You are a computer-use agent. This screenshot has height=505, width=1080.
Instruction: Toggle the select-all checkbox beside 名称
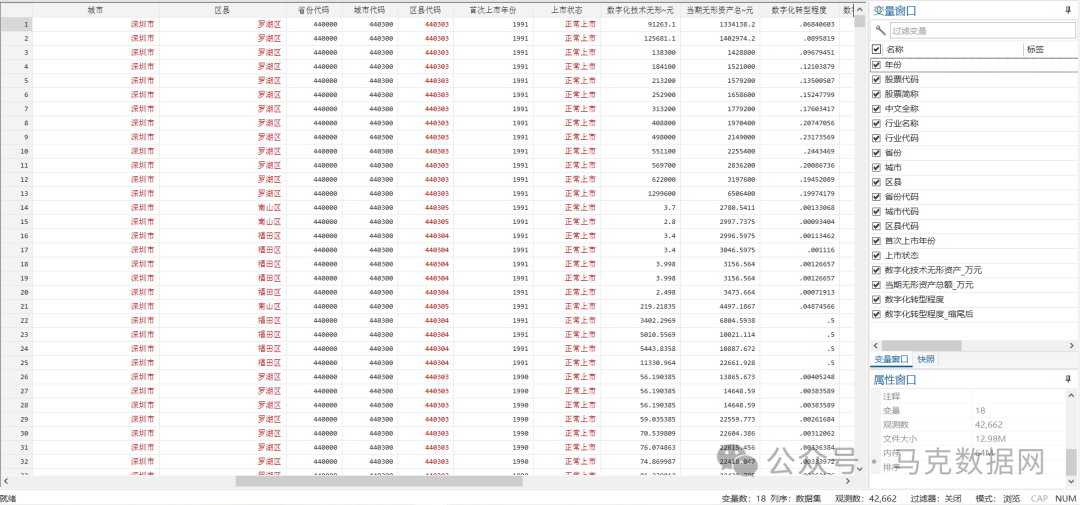point(877,49)
